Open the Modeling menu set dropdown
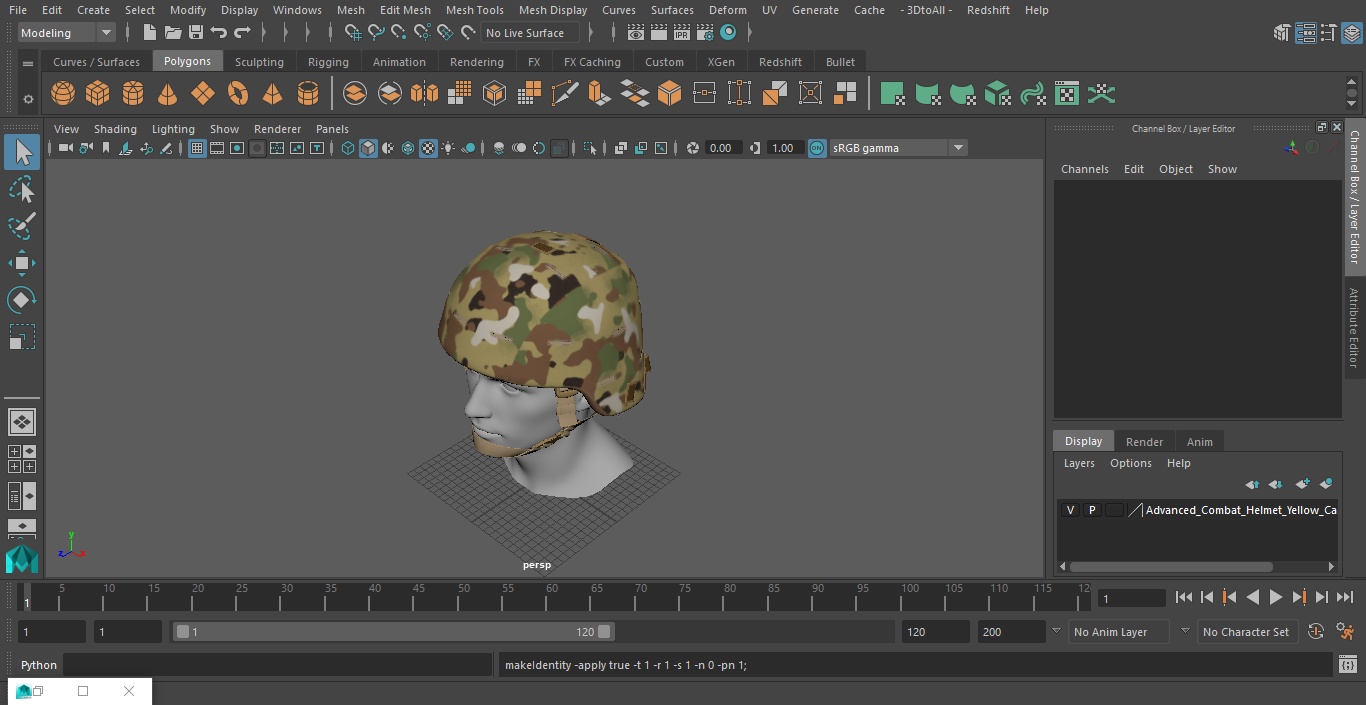The width and height of the screenshot is (1366, 705). pyautogui.click(x=67, y=33)
